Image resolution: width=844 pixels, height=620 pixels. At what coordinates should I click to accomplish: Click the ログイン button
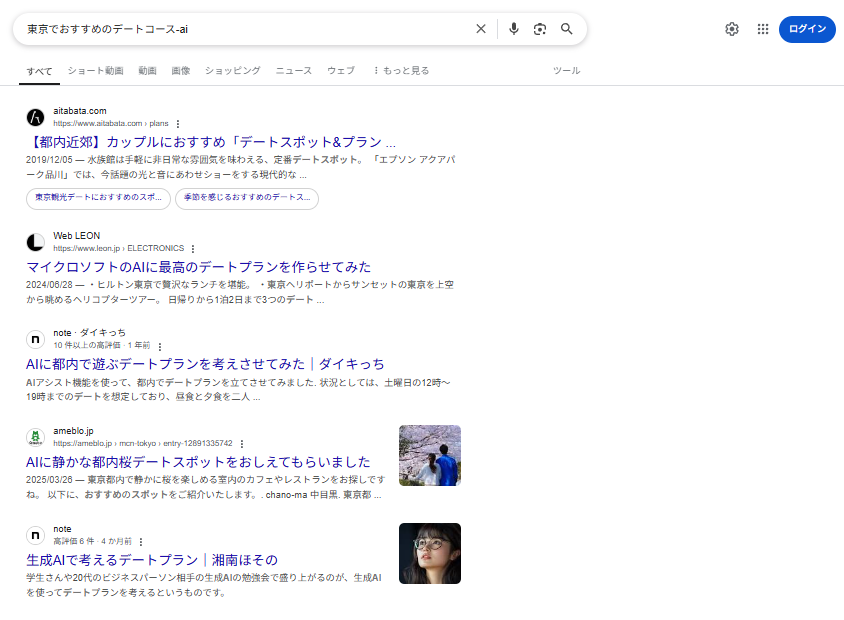pyautogui.click(x=807, y=29)
